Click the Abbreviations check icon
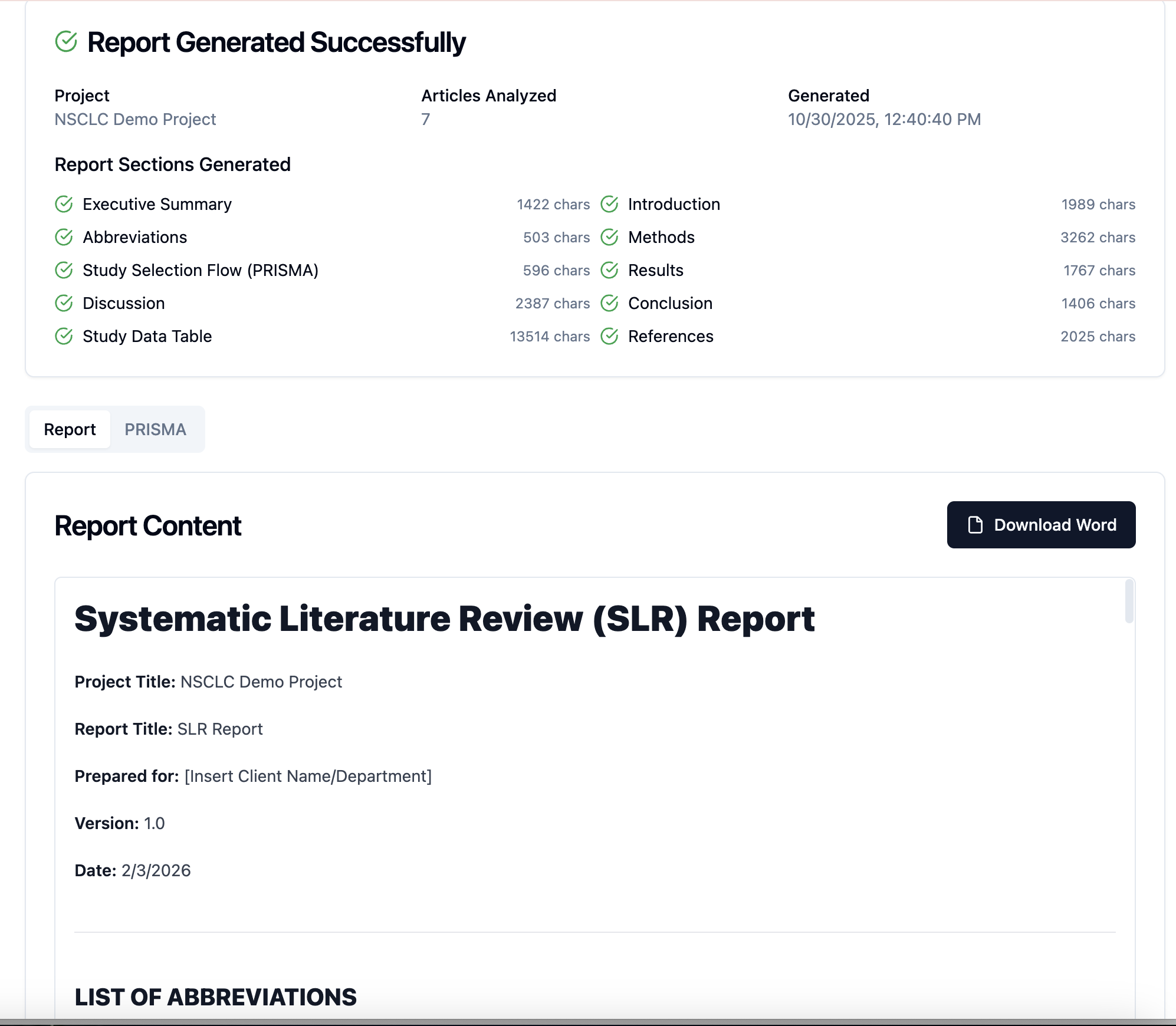 pyautogui.click(x=64, y=237)
